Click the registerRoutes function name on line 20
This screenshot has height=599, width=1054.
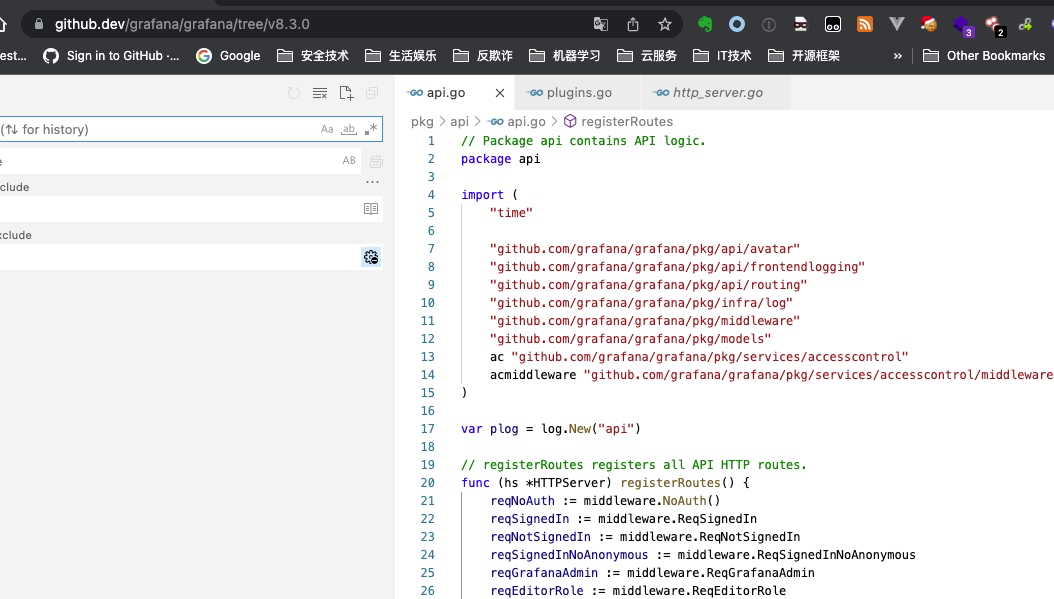(x=670, y=483)
